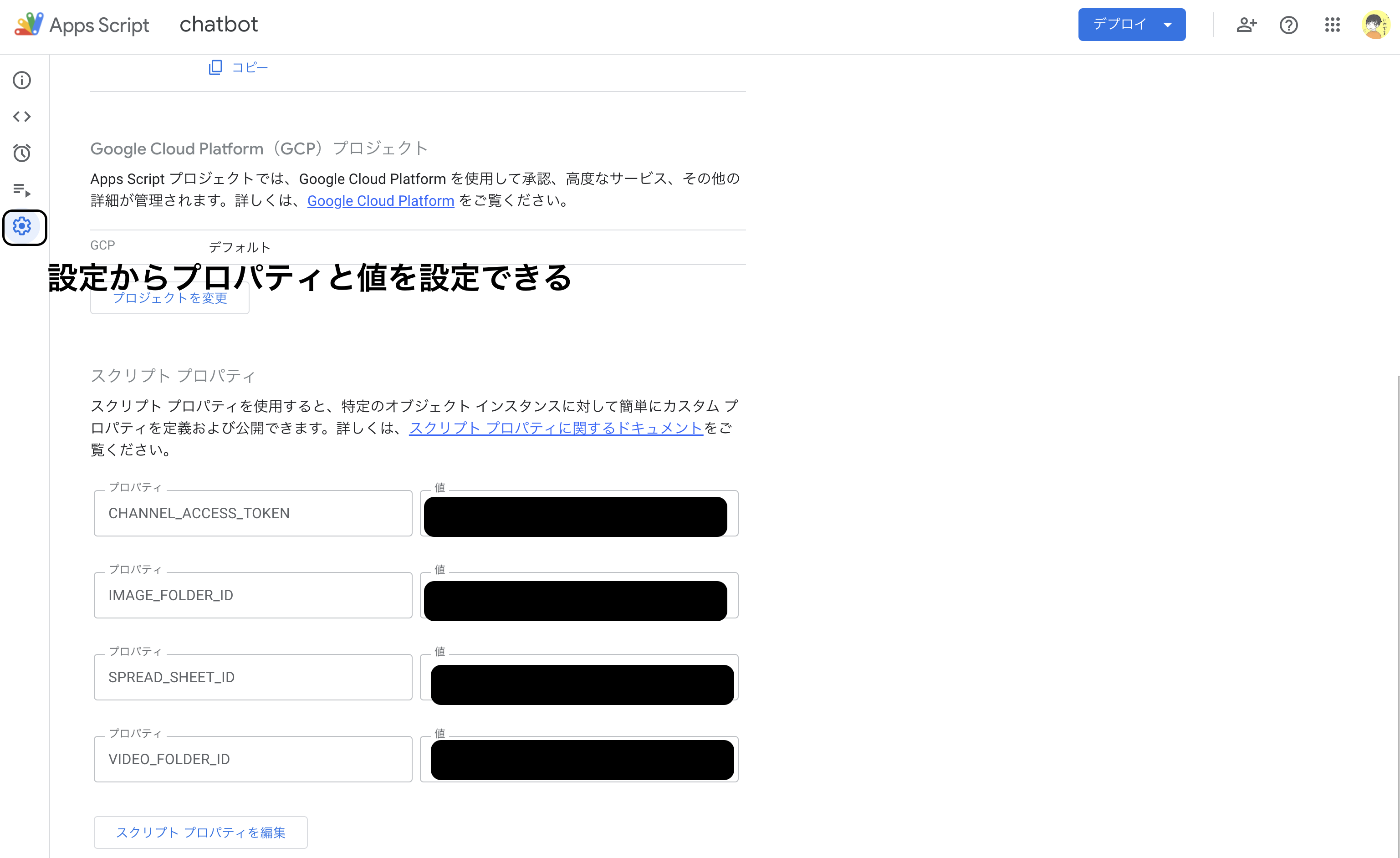This screenshot has width=1400, height=858.
Task: Click the スクリプト プロパティを編集 button
Action: pos(200,832)
